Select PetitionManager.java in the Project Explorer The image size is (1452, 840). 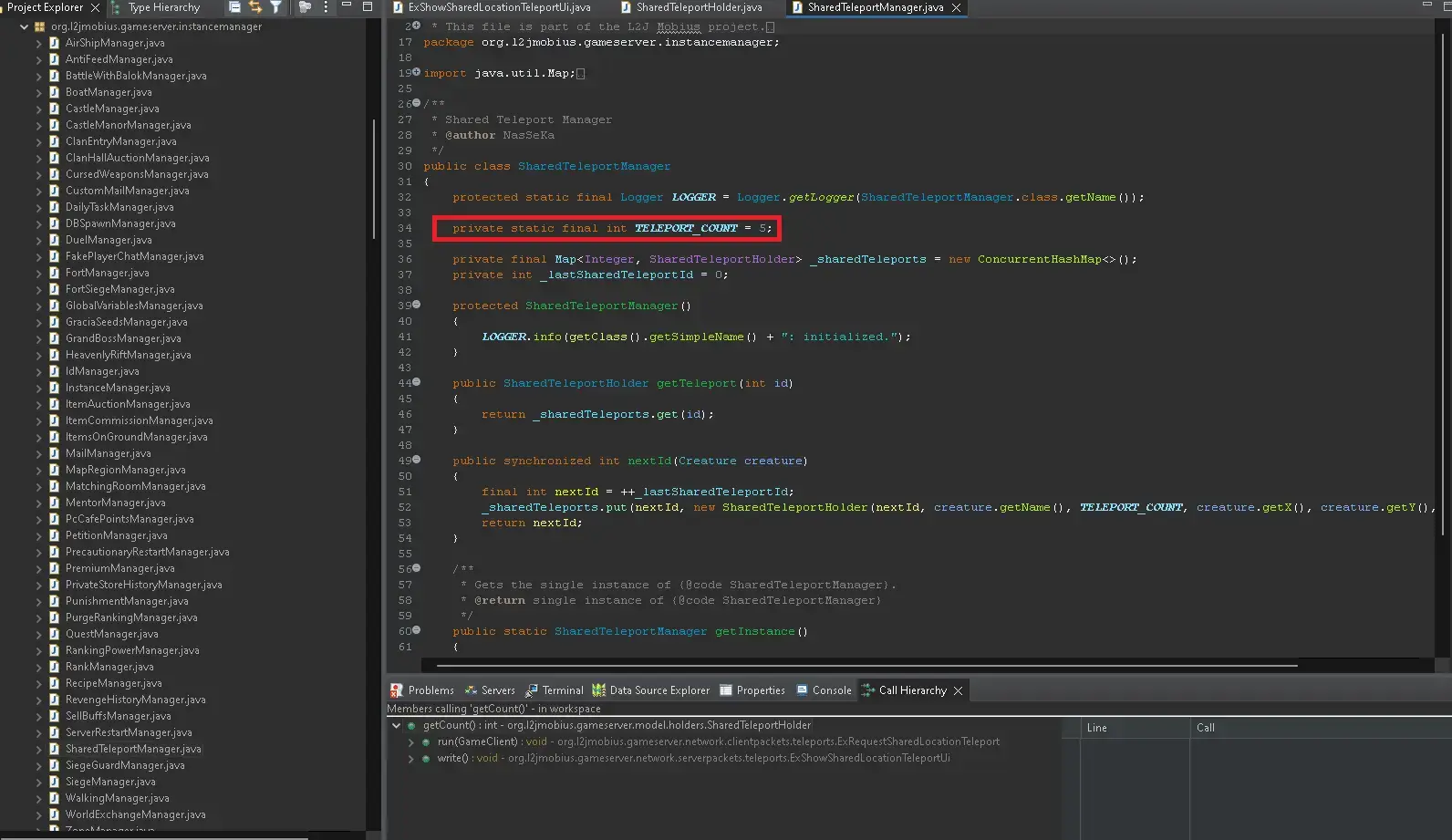[116, 535]
